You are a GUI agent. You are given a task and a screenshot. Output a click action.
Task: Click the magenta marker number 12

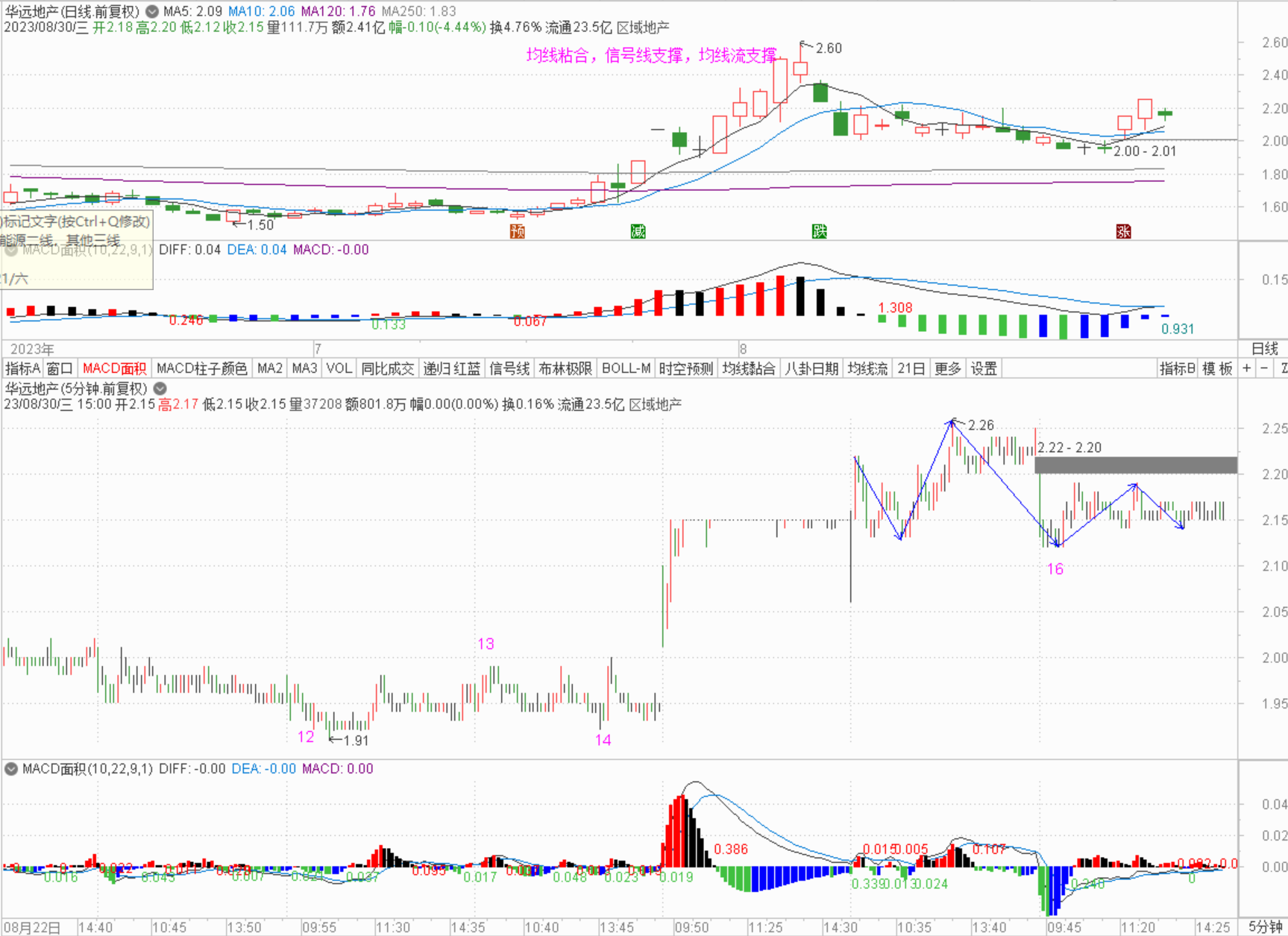(306, 737)
